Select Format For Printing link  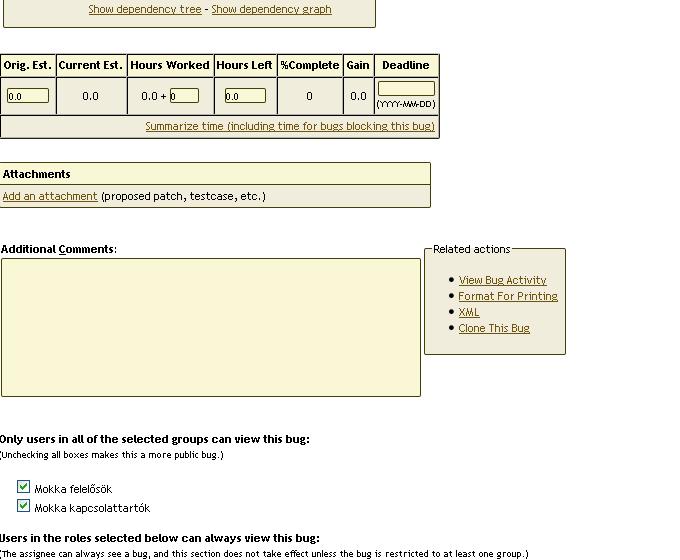(508, 296)
